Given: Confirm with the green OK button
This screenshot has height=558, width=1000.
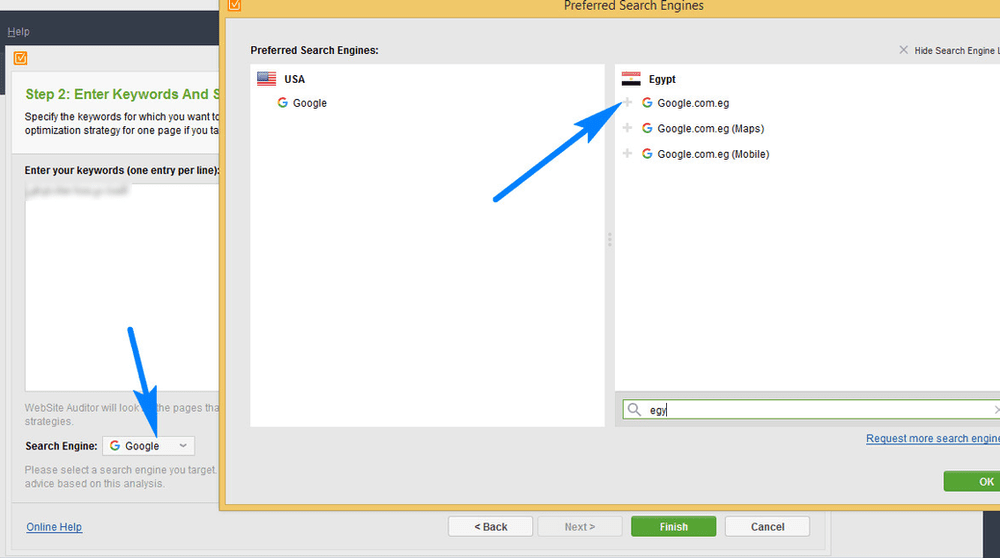Looking at the screenshot, I should pos(972,481).
